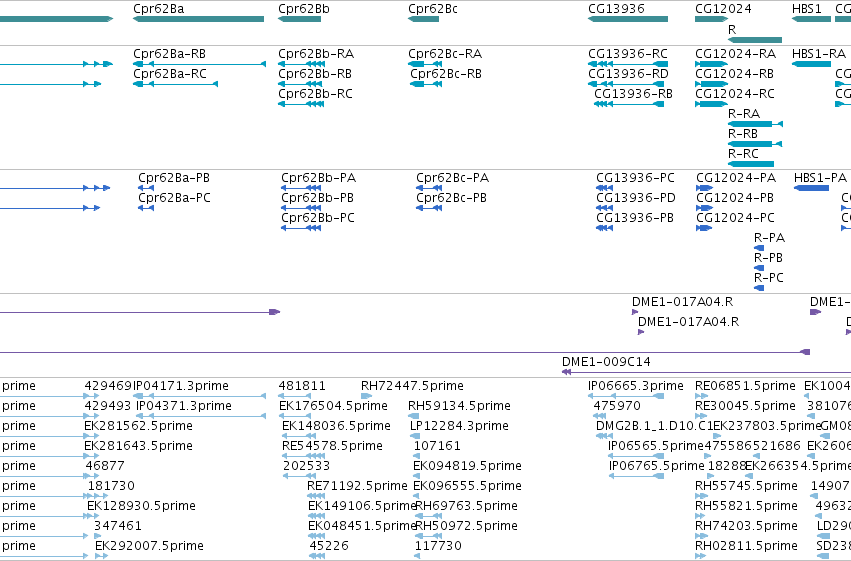This screenshot has height=561, width=851.
Task: Select the R-RC transcript label
Action: click(x=743, y=154)
